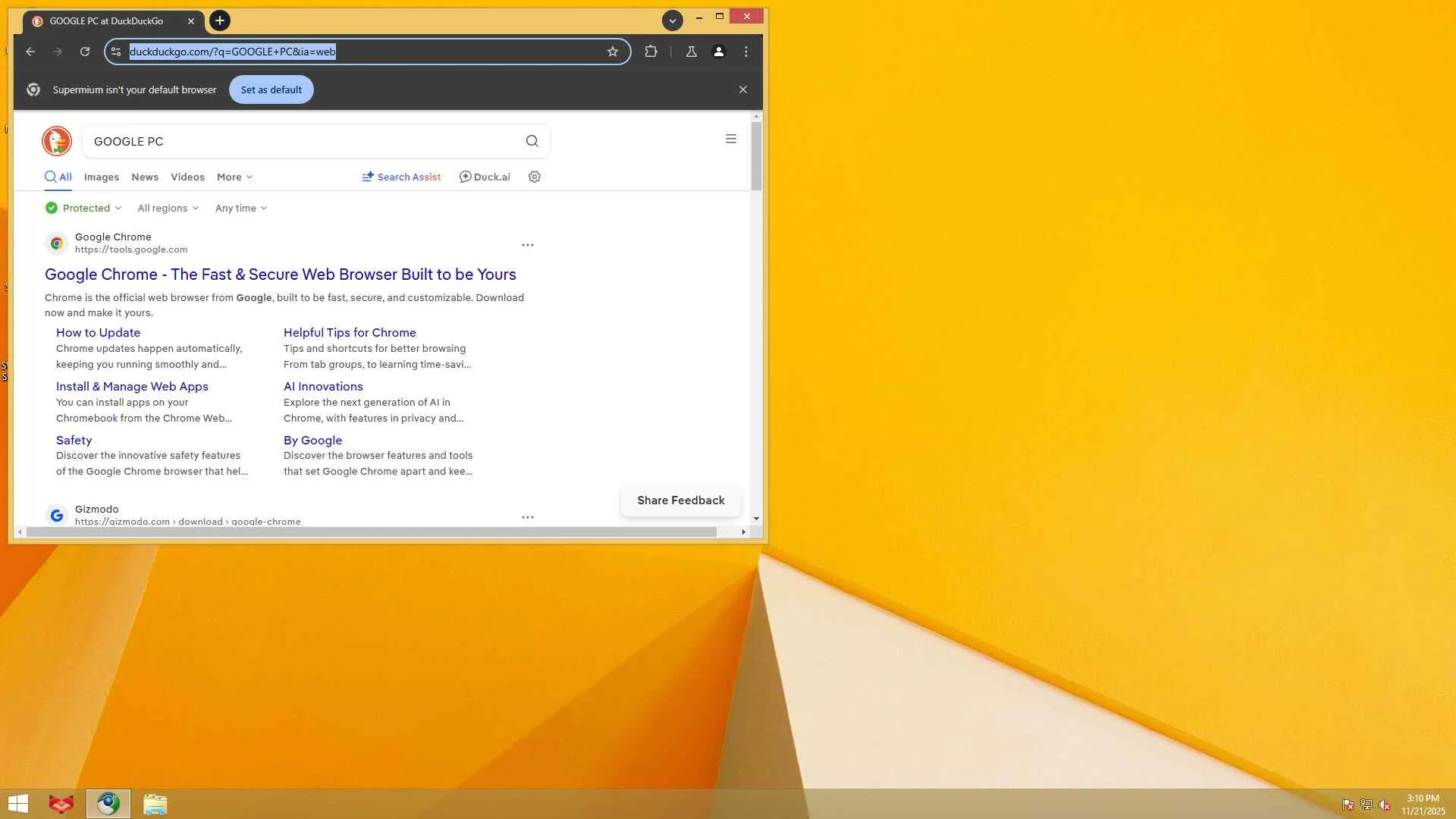Open the Any time filter dropdown
Screen dimensions: 1456x819
[x=240, y=208]
